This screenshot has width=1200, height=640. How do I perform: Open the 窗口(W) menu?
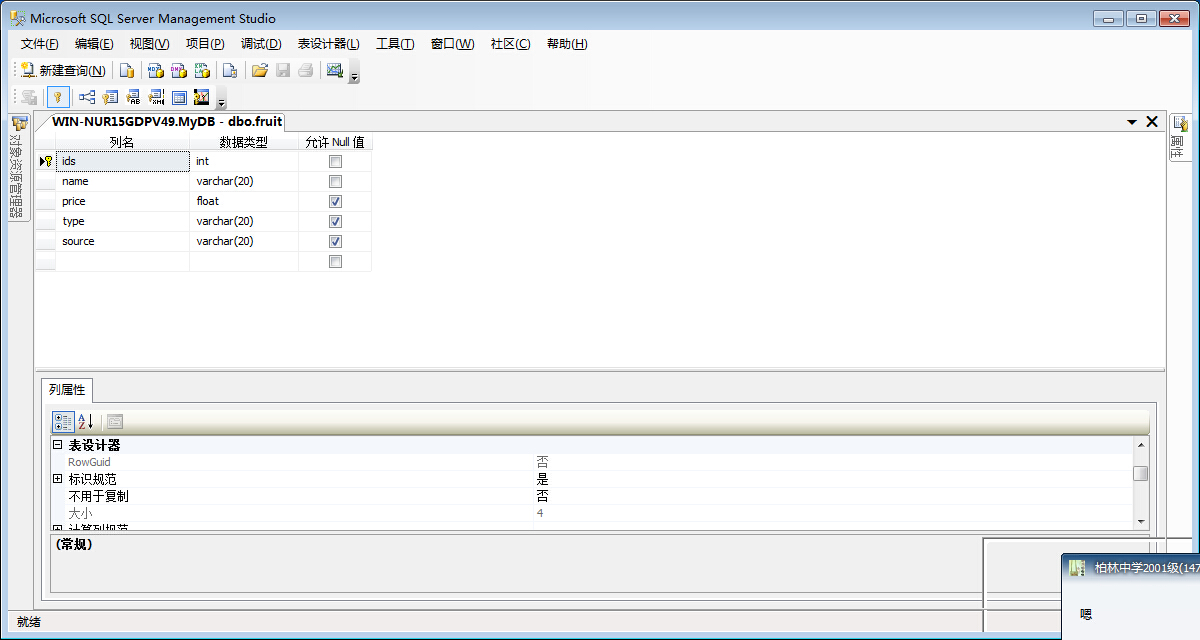(x=452, y=44)
